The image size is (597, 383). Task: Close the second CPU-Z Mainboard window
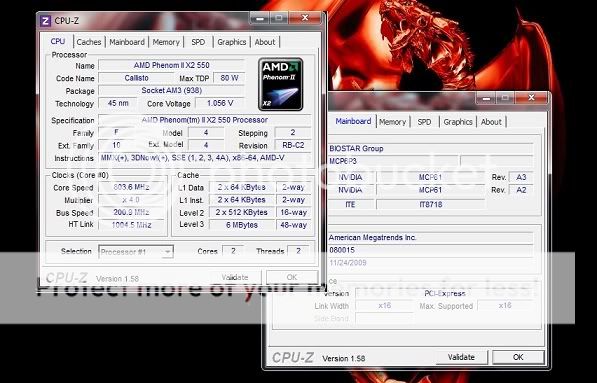point(531,98)
